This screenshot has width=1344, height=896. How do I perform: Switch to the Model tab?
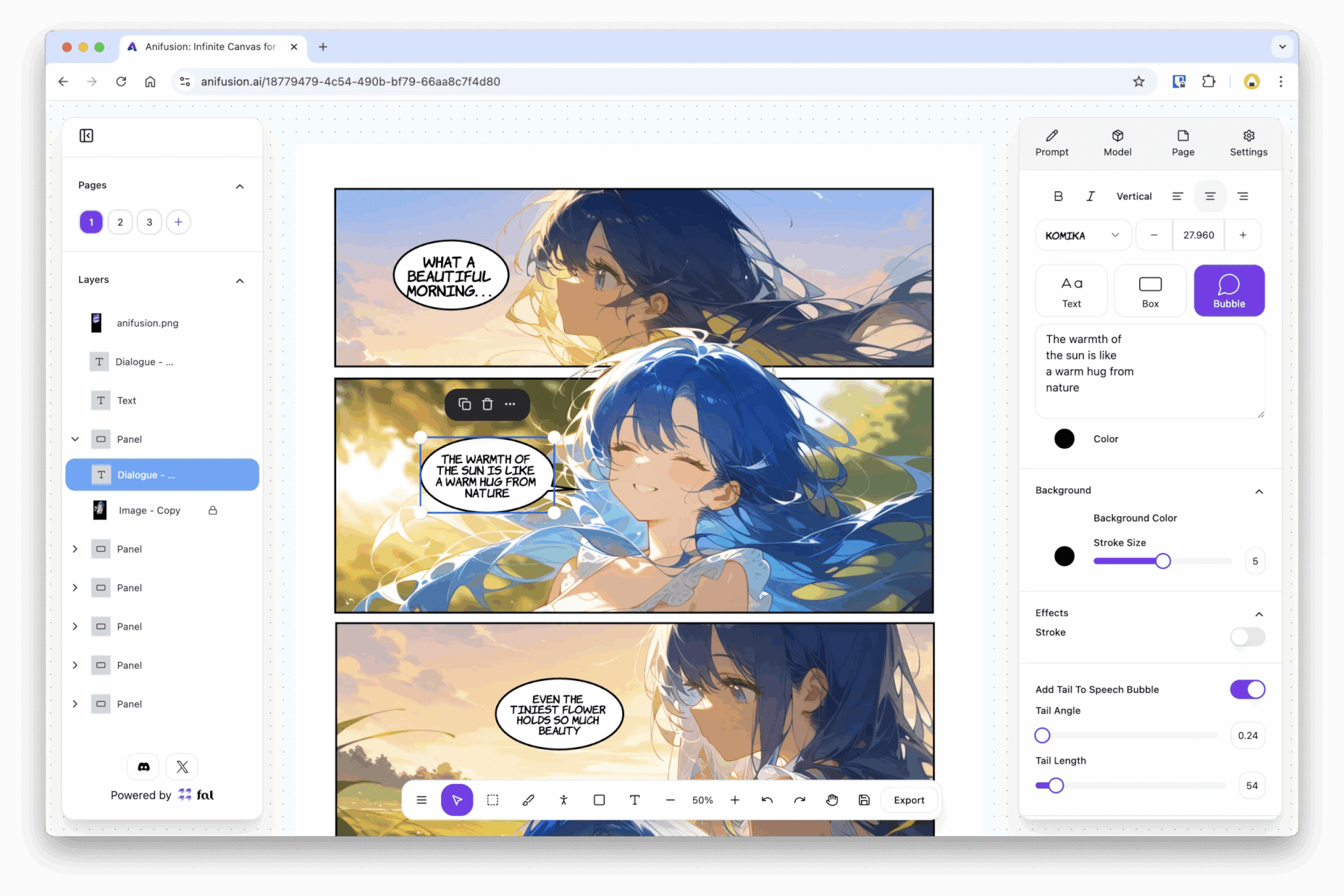tap(1117, 142)
